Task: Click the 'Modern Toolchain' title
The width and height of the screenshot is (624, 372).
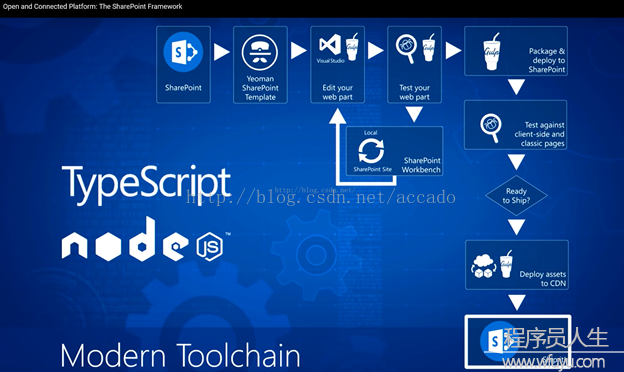Action: [x=180, y=355]
